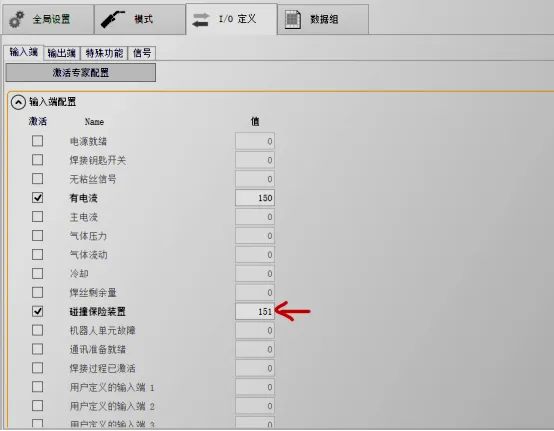Collapse the 输入端配置 section
The height and width of the screenshot is (431, 554).
(x=18, y=102)
